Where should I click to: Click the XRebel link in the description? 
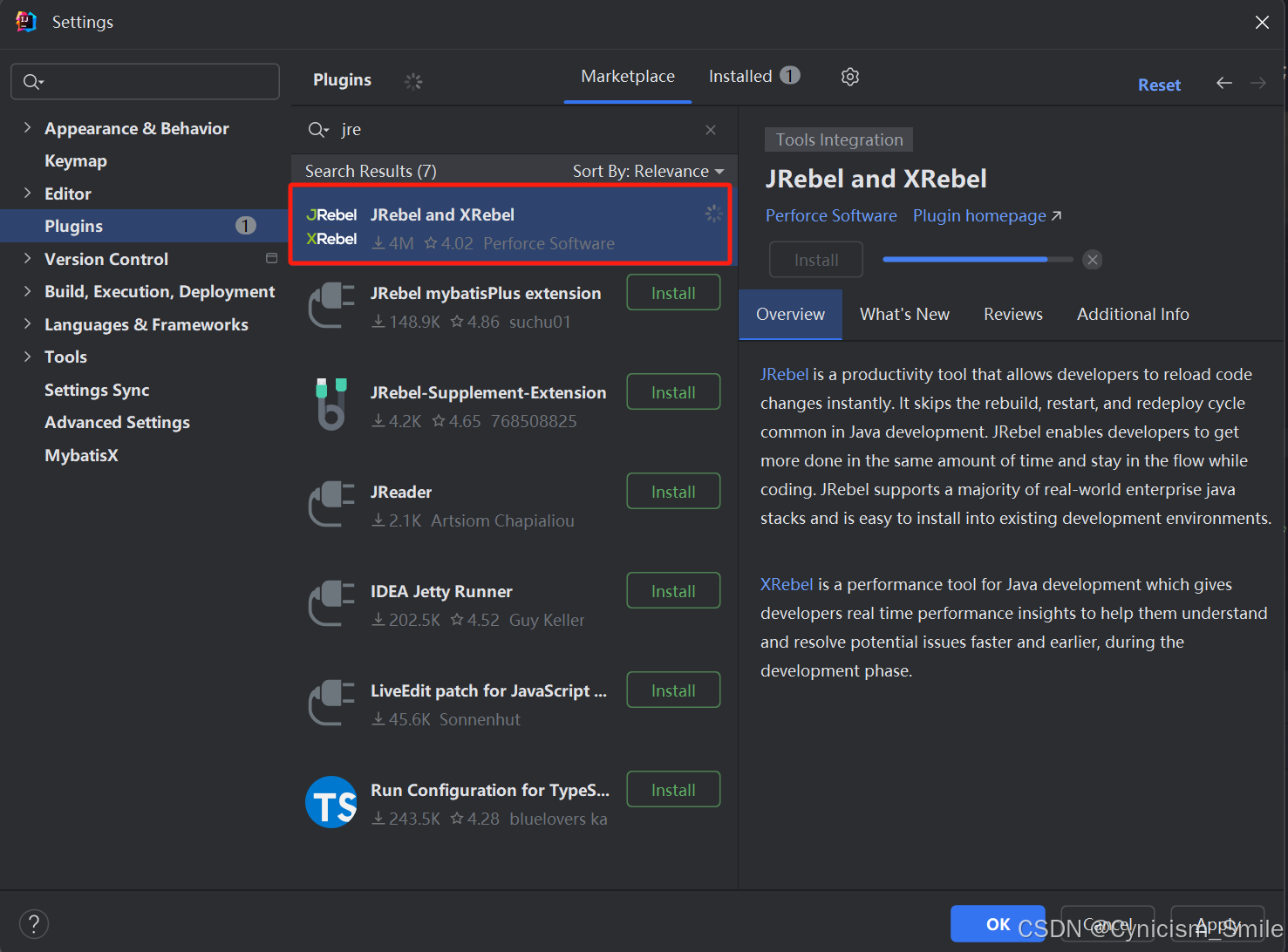coord(787,584)
